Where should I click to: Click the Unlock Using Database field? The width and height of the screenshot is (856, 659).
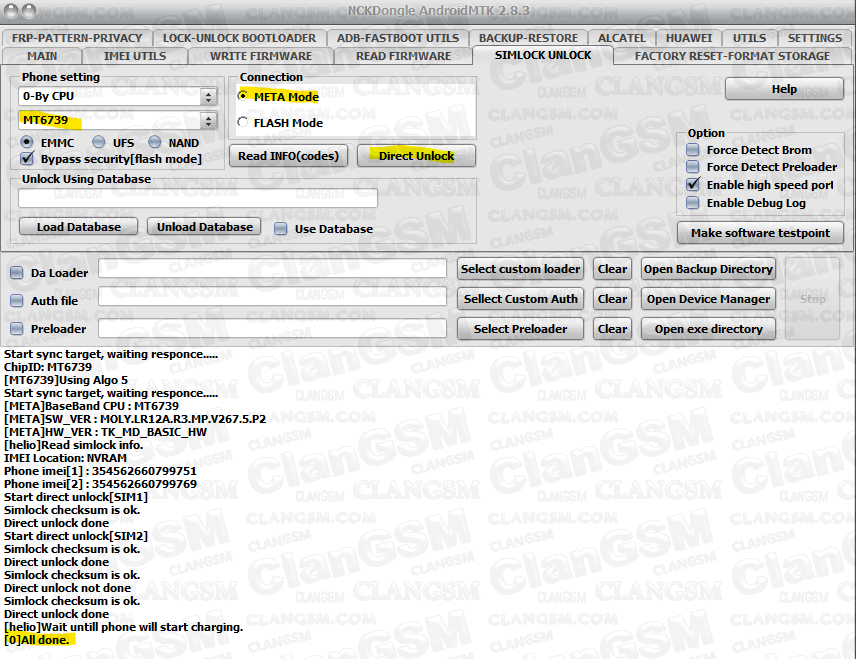coord(198,198)
